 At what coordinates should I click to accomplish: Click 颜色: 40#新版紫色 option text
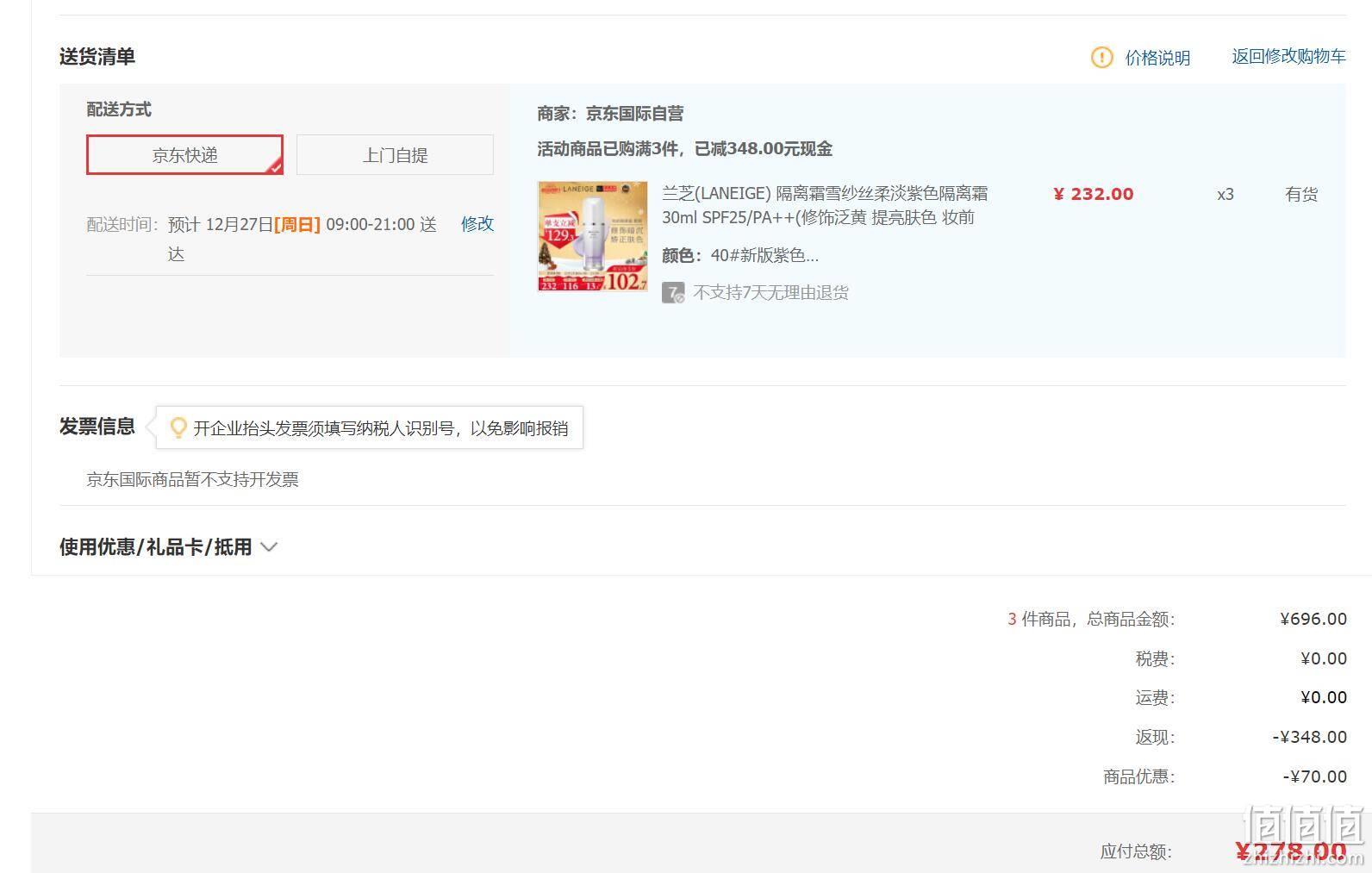(740, 256)
